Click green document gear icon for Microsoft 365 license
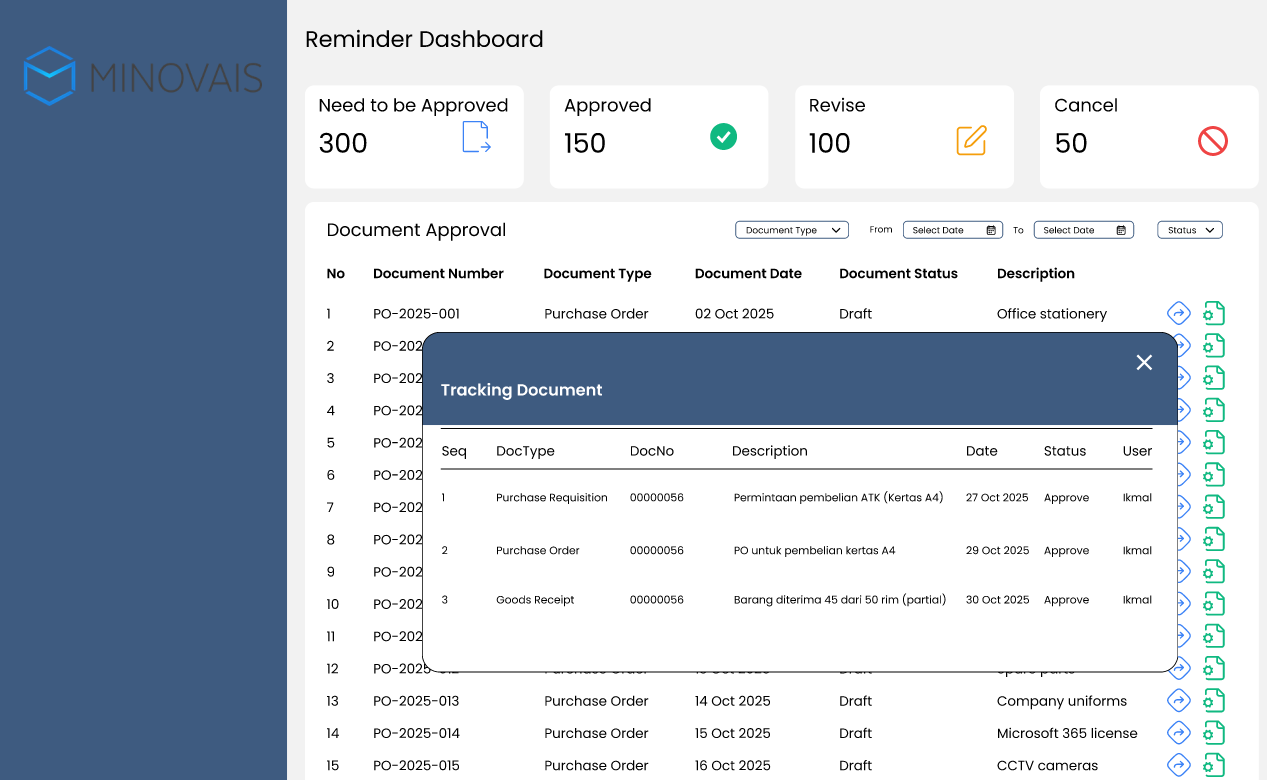Viewport: 1267px width, 780px height. point(1213,733)
